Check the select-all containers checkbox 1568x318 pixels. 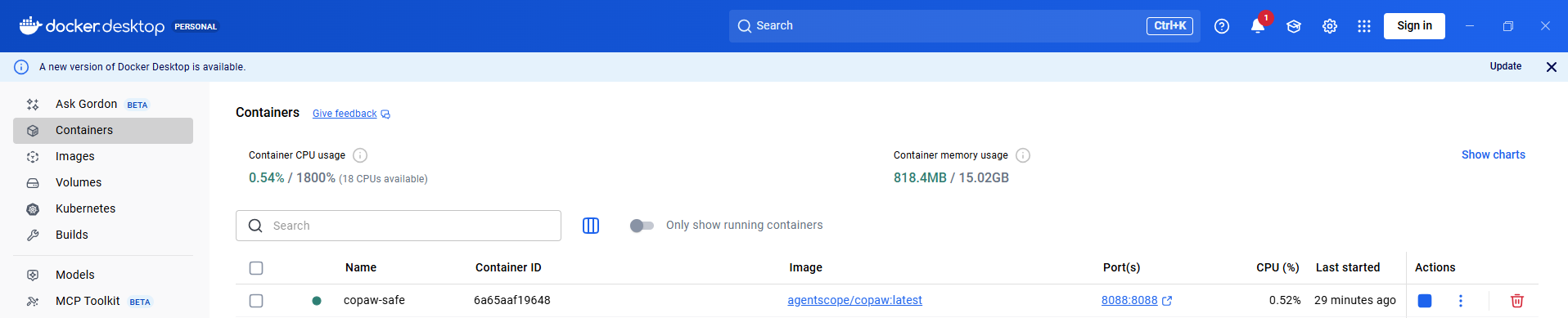coord(256,268)
